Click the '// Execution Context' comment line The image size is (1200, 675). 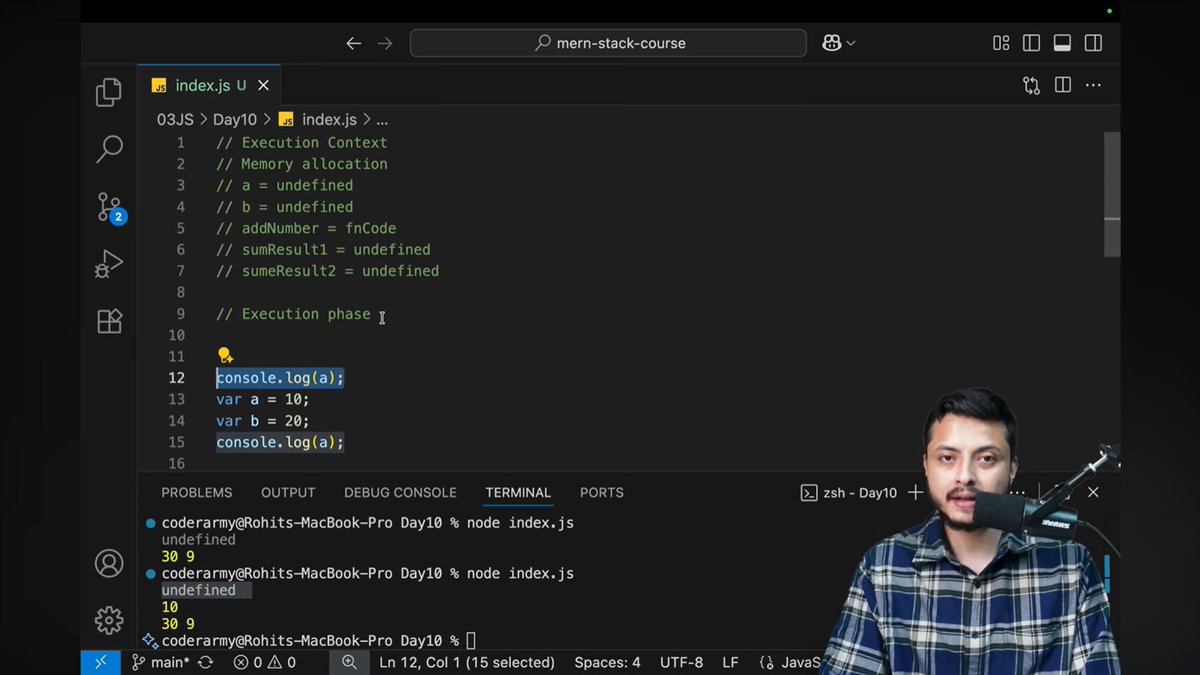(x=301, y=143)
